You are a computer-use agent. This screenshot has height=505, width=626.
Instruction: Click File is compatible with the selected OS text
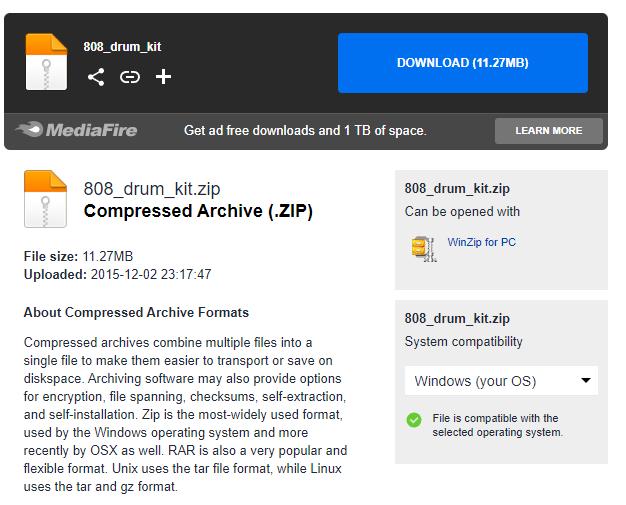(497, 425)
